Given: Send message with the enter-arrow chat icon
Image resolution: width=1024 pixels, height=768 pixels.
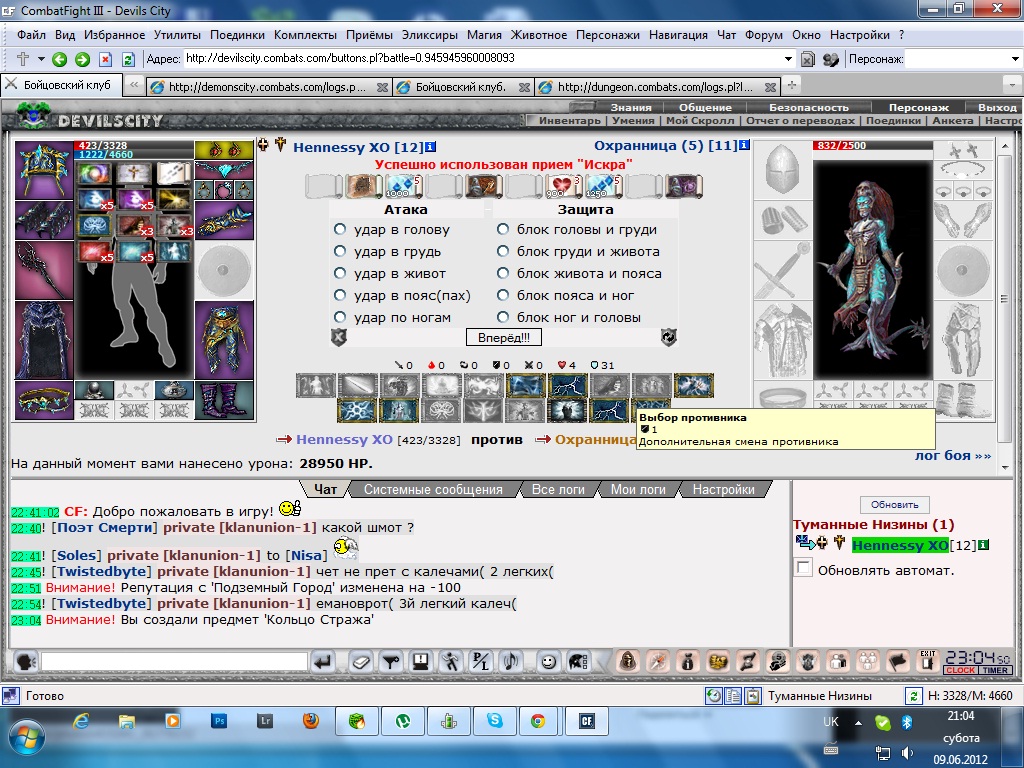Looking at the screenshot, I should pyautogui.click(x=323, y=662).
